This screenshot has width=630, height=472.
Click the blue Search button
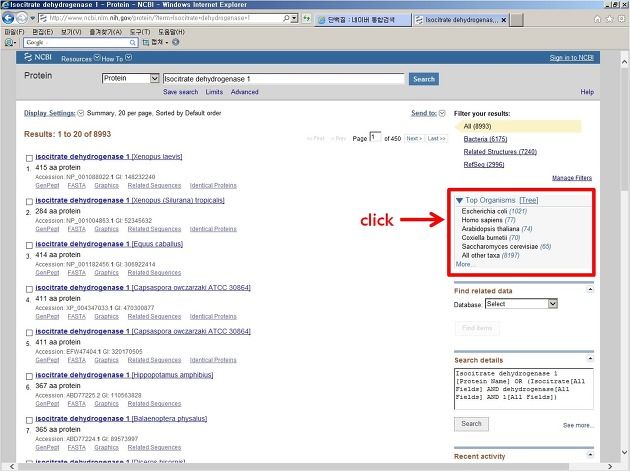pos(424,79)
